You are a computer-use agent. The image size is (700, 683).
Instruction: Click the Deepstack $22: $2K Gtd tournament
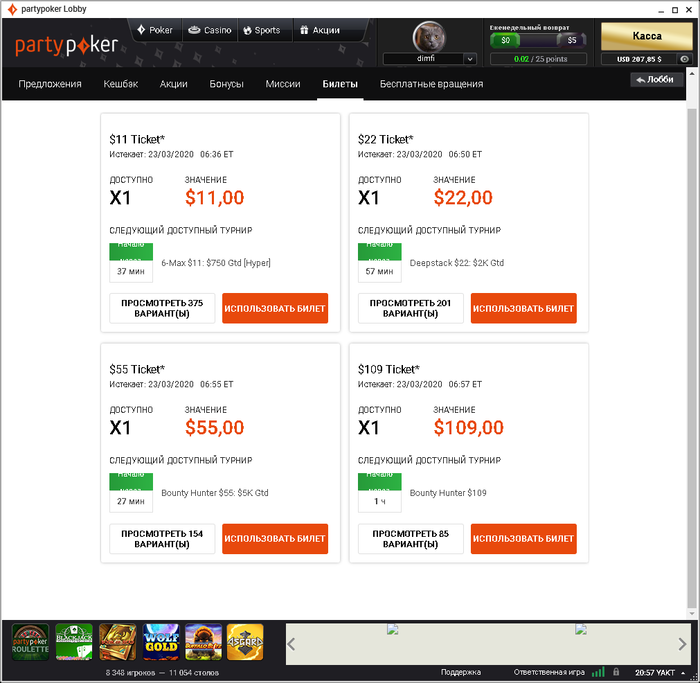coord(457,263)
